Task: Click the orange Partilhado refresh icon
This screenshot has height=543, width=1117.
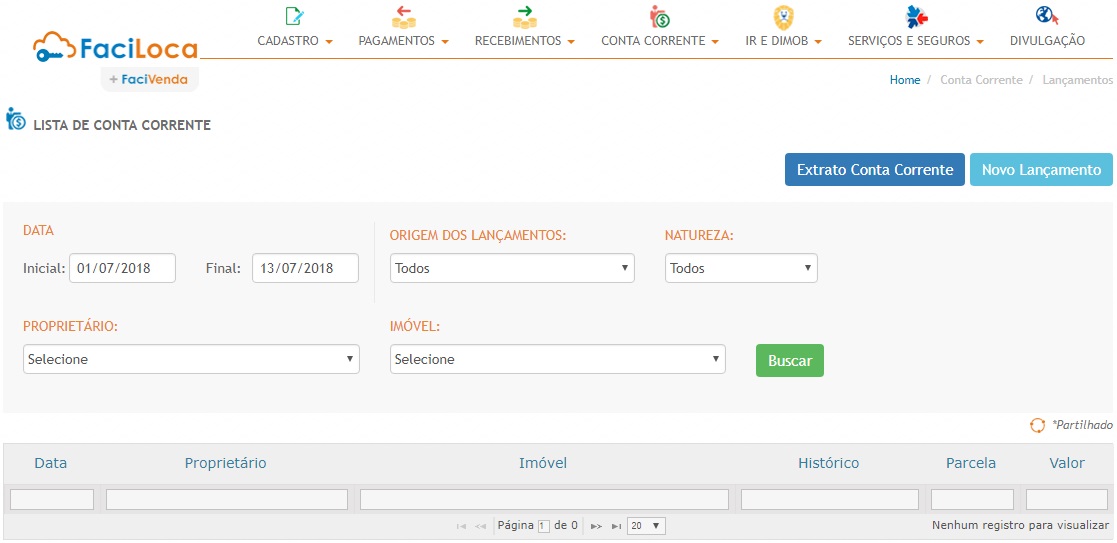Action: [x=1037, y=425]
